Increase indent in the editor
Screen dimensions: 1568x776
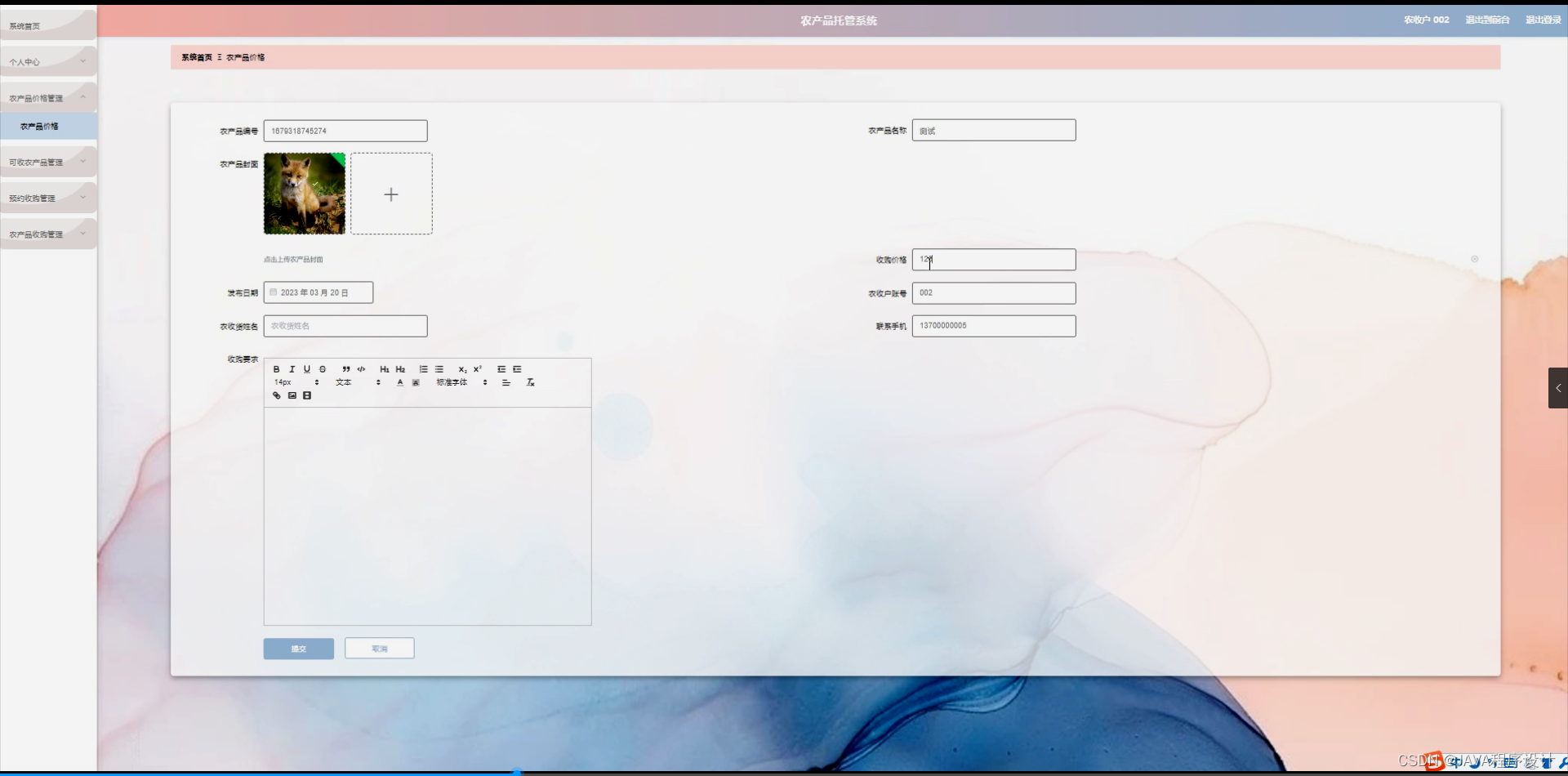click(517, 369)
